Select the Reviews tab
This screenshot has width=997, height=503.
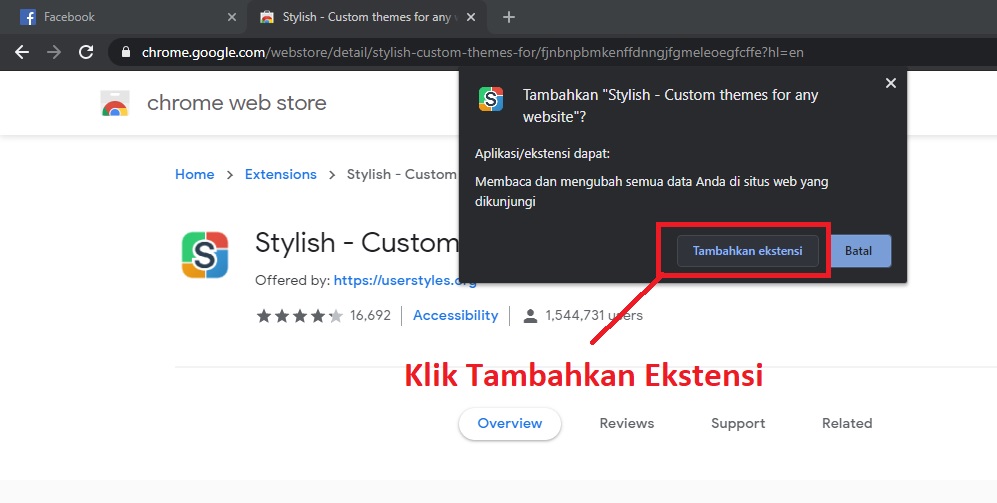tap(626, 424)
